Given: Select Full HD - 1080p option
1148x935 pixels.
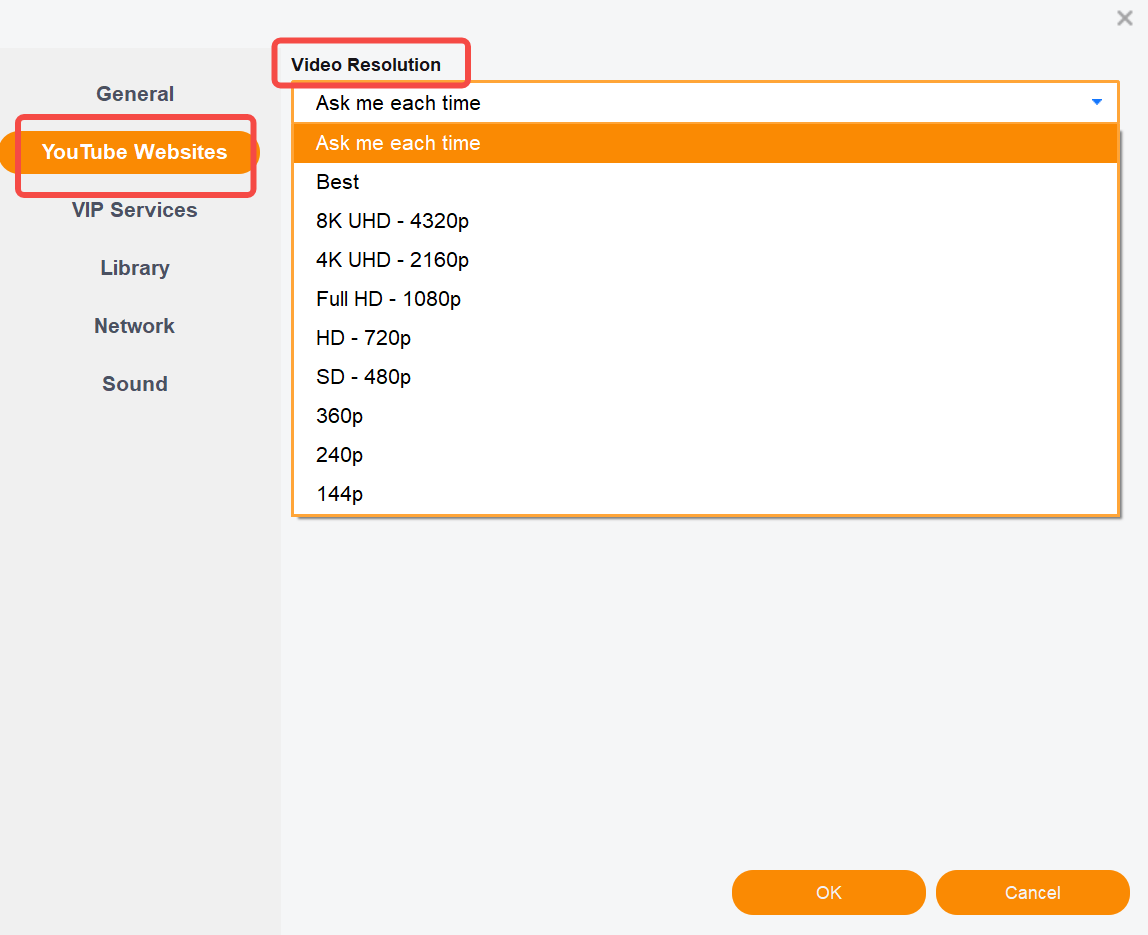Looking at the screenshot, I should (705, 299).
